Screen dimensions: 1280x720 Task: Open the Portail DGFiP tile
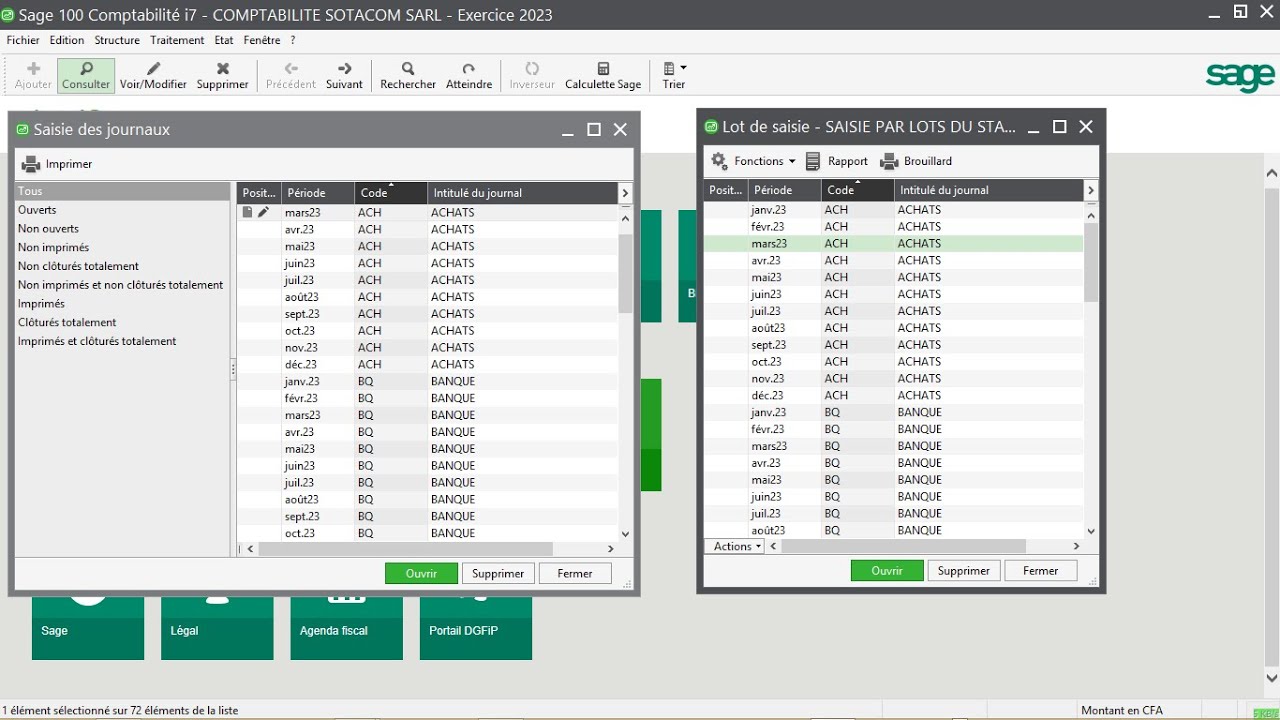pos(476,626)
